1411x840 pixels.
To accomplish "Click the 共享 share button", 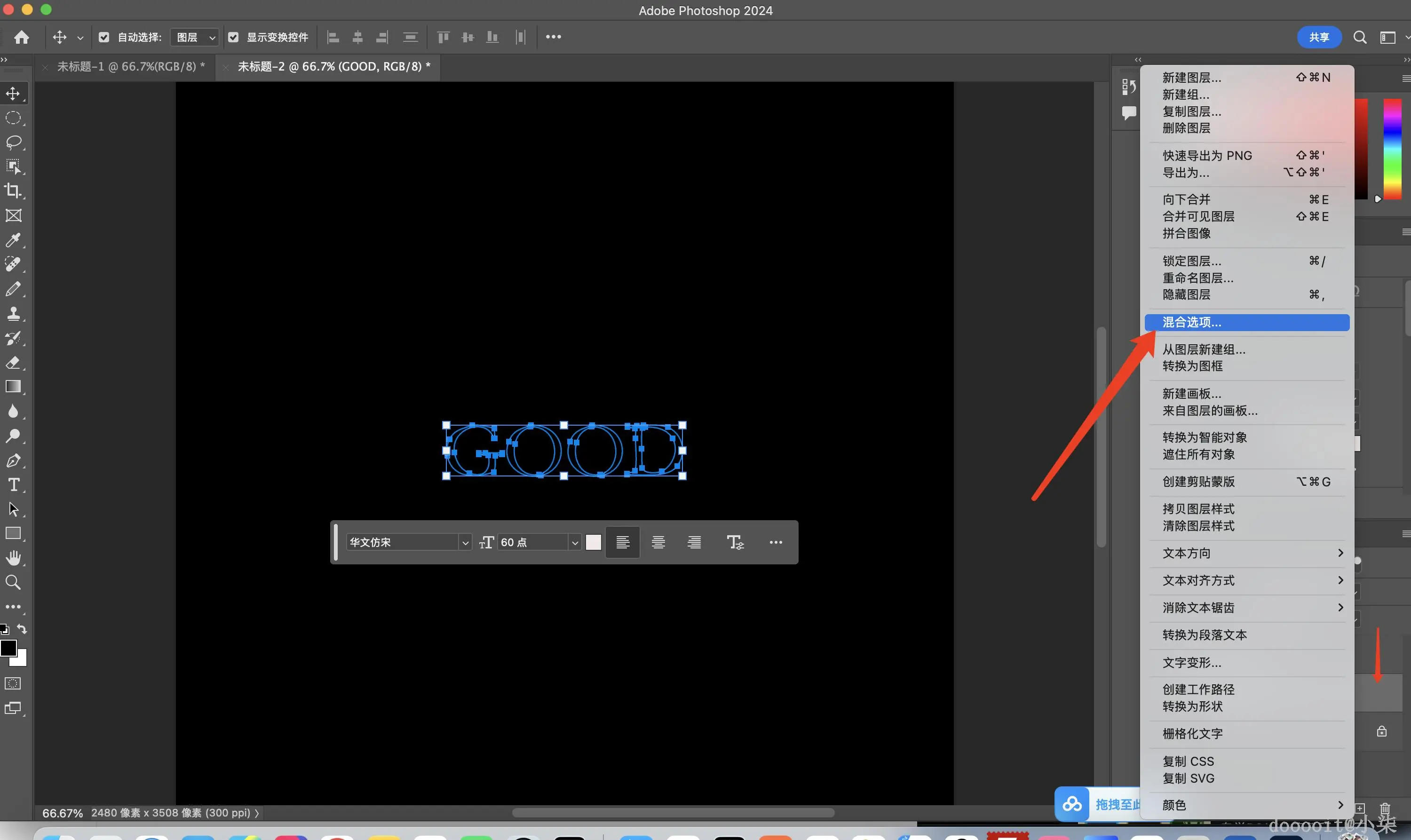I will click(x=1319, y=37).
